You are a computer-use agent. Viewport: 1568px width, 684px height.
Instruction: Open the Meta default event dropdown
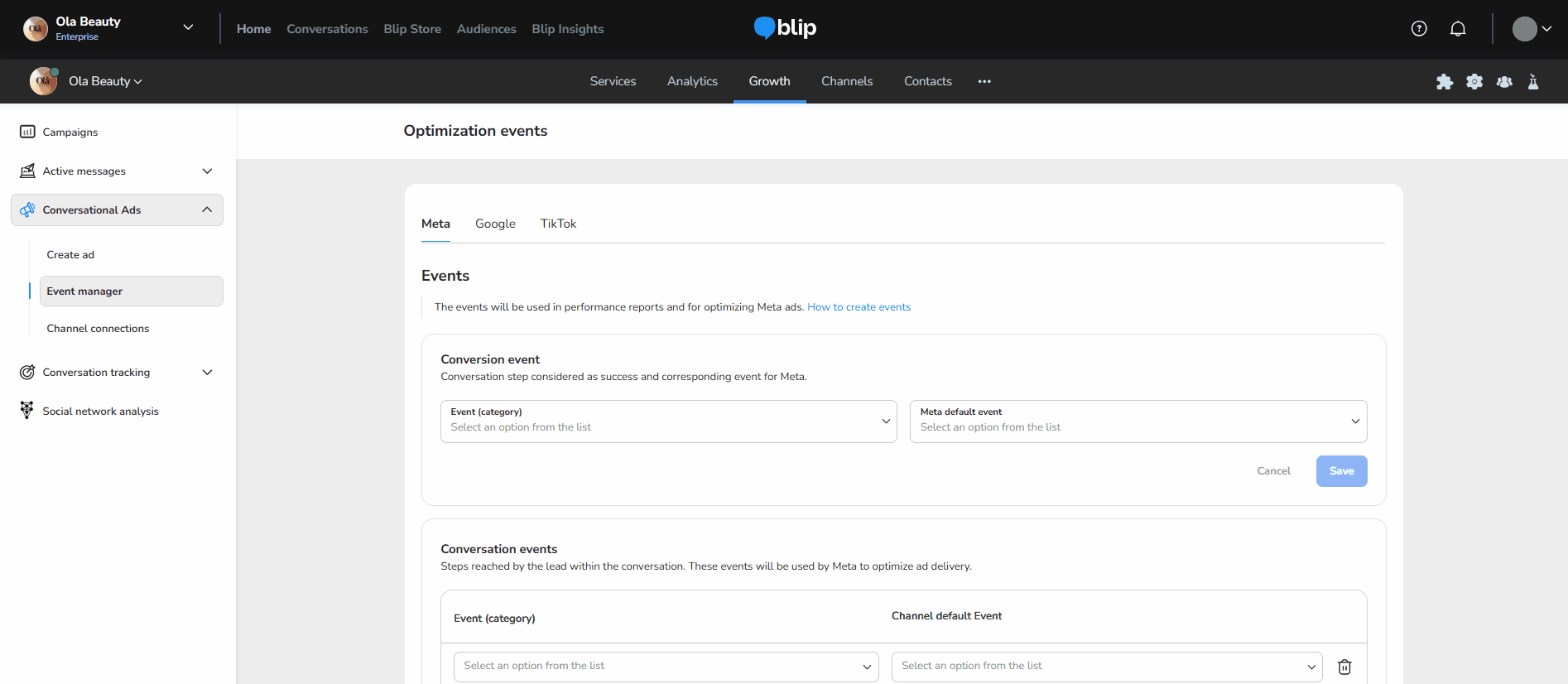click(1138, 421)
